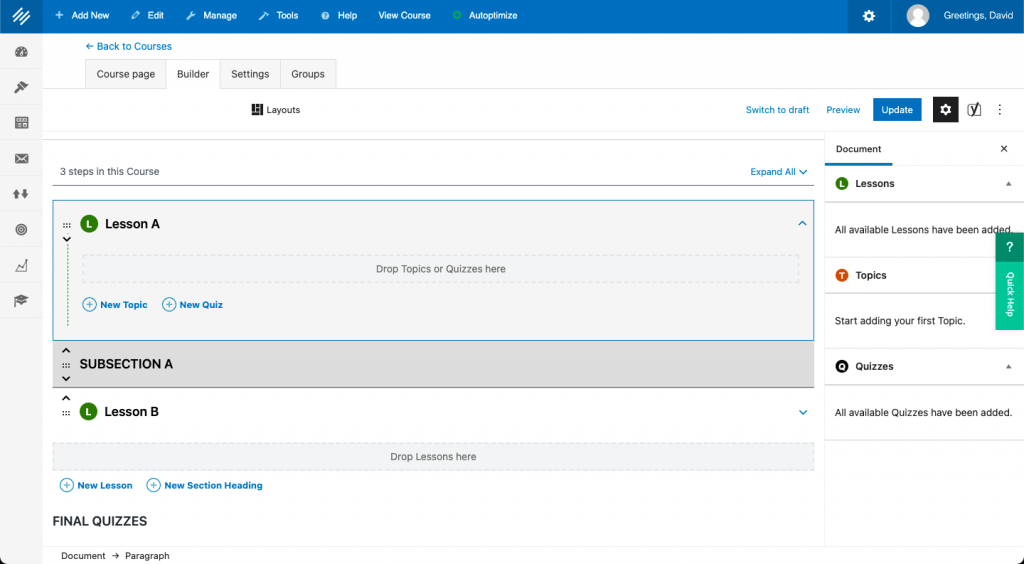
Task: Toggle the black settings gear panel button
Action: coord(945,110)
